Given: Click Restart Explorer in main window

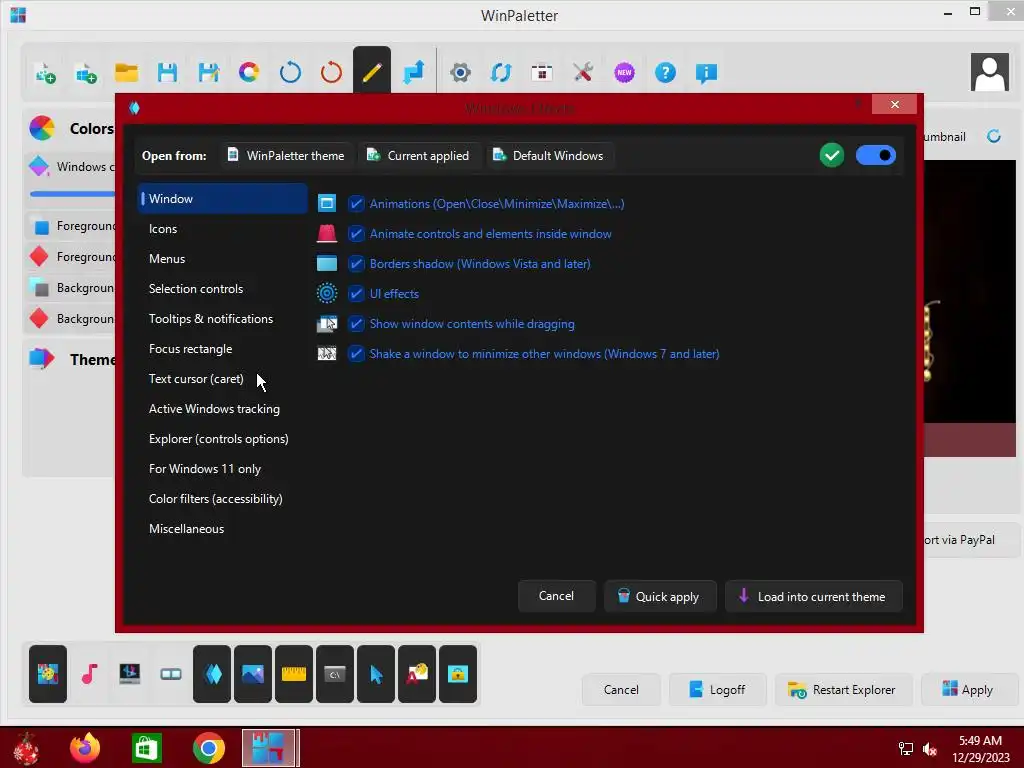Looking at the screenshot, I should (843, 690).
